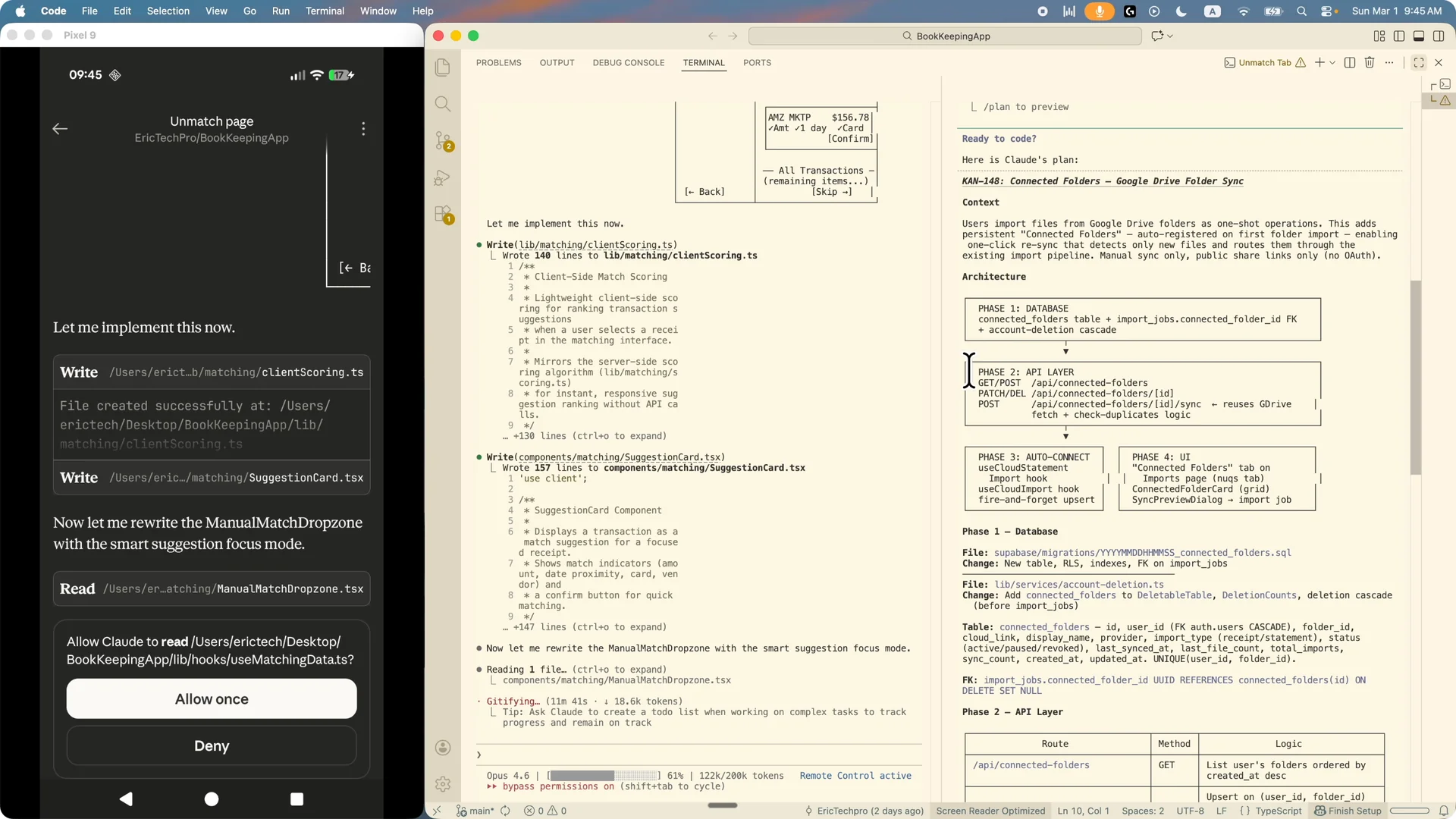Create a new terminal with plus icon
This screenshot has width=1456, height=819.
1319,63
